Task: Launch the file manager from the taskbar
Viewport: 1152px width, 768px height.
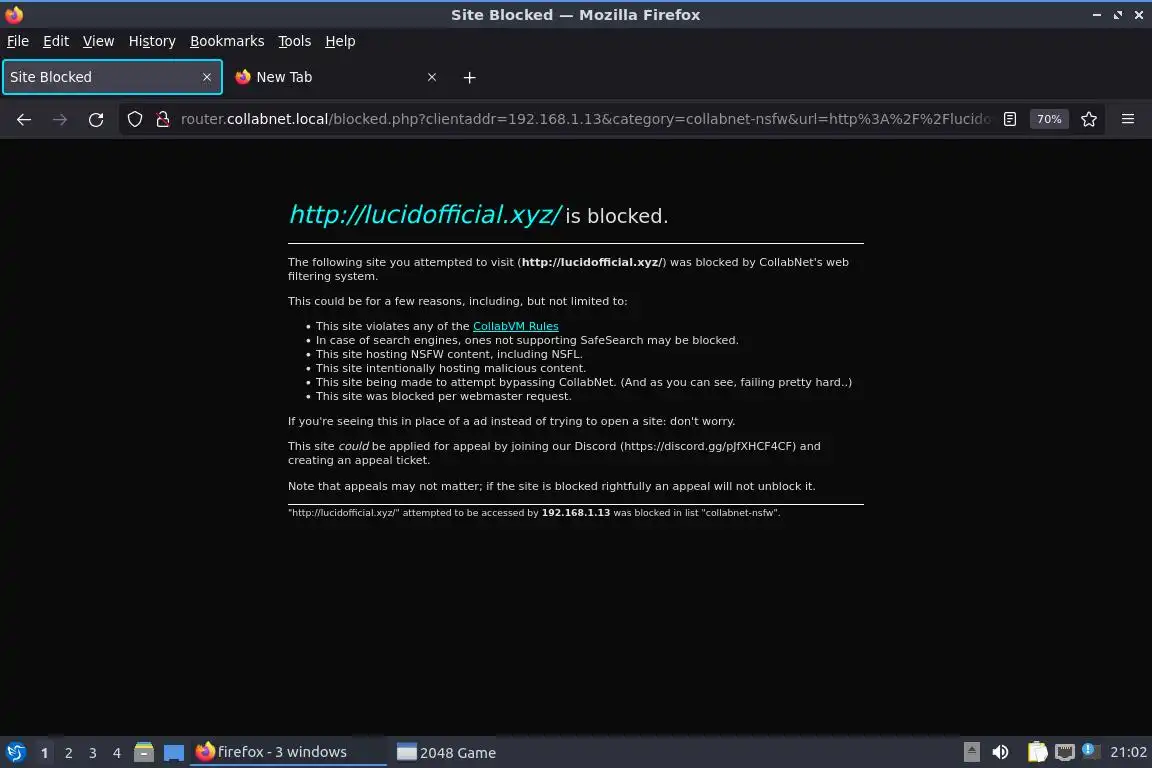Action: click(144, 752)
